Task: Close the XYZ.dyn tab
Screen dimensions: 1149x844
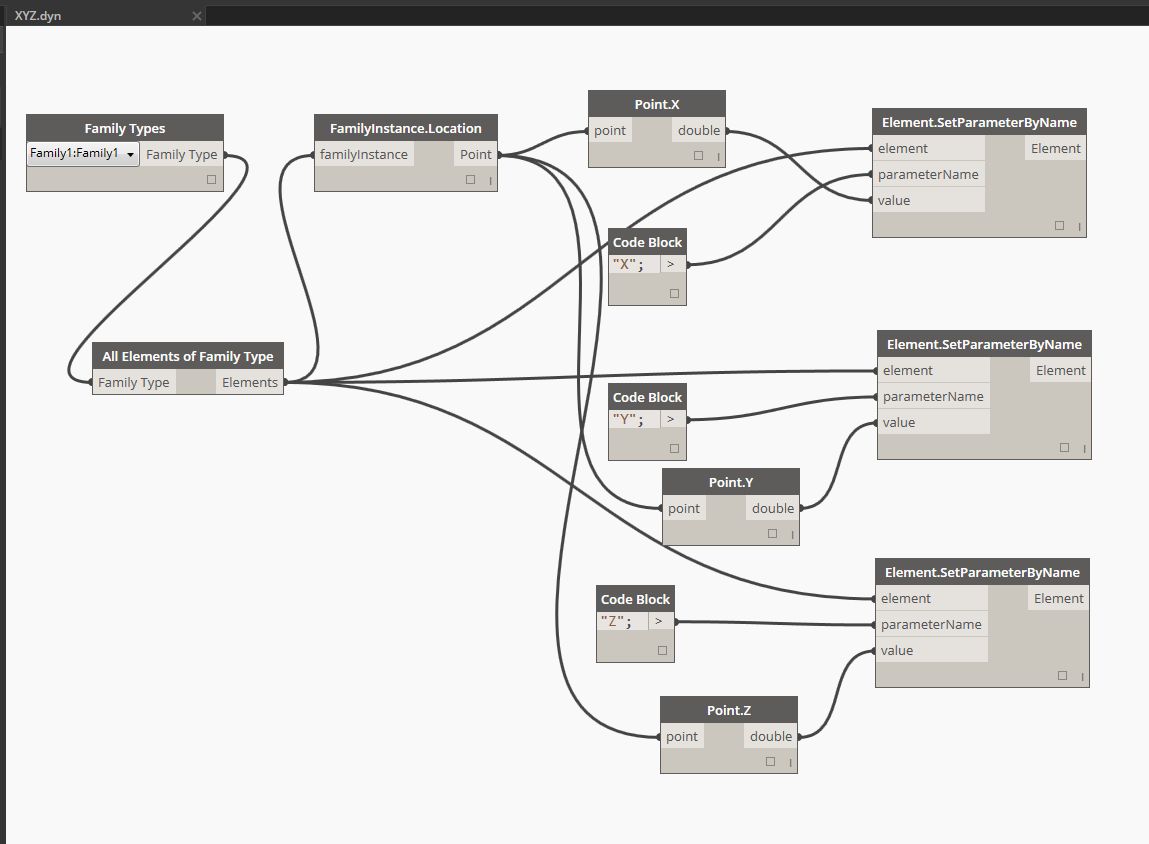Action: click(197, 16)
